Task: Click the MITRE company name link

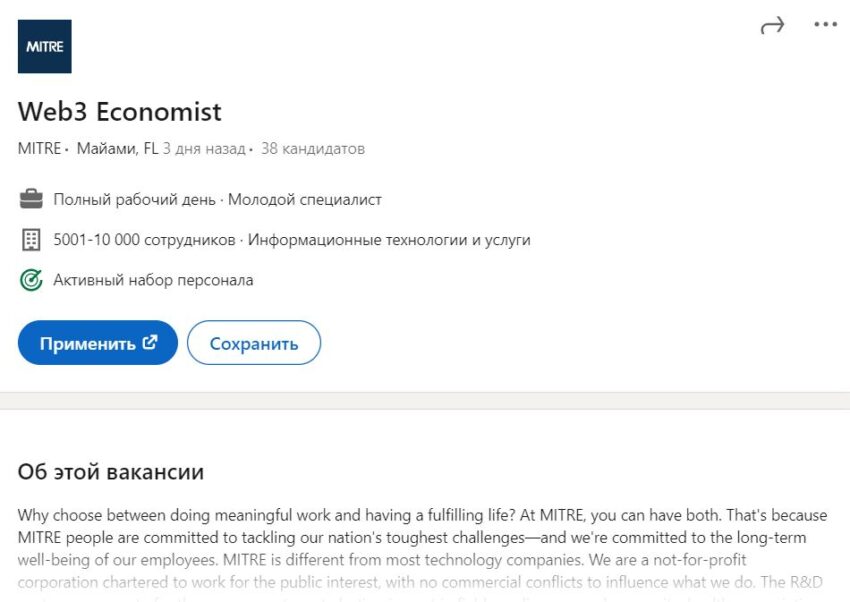Action: coord(39,149)
